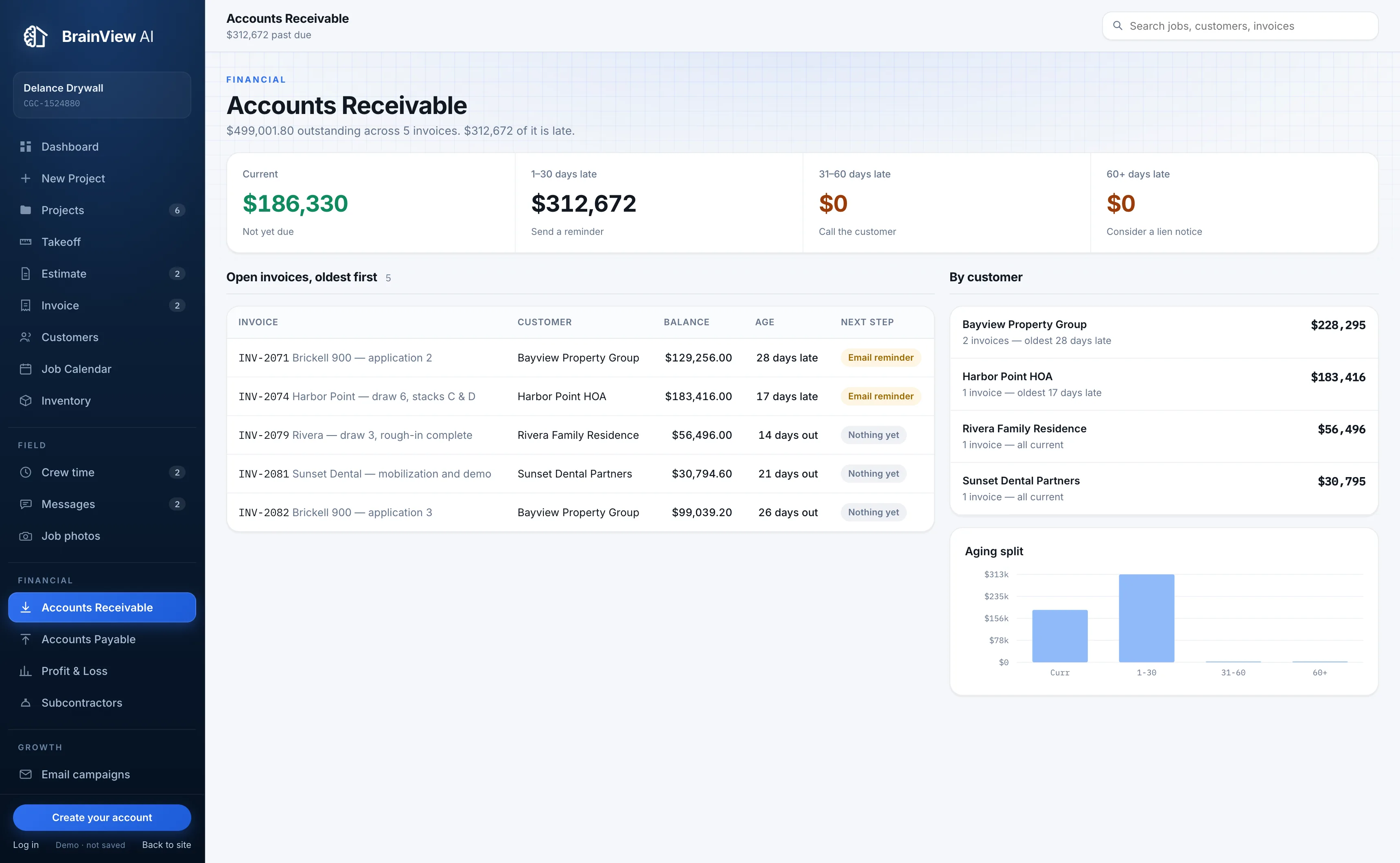Click the Profit & Loss chart icon
1400x863 pixels.
point(26,671)
